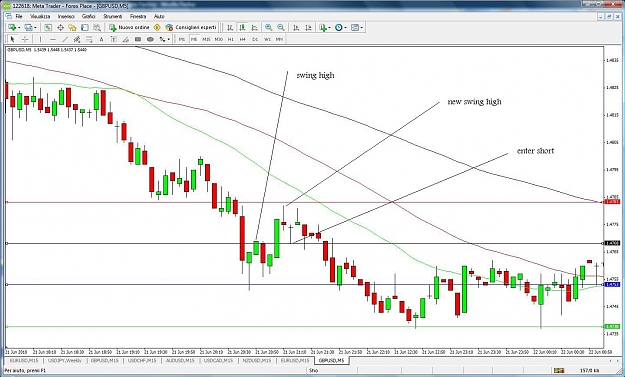Select the text label tool
Viewport: 625px width, 377px height.
(x=114, y=39)
